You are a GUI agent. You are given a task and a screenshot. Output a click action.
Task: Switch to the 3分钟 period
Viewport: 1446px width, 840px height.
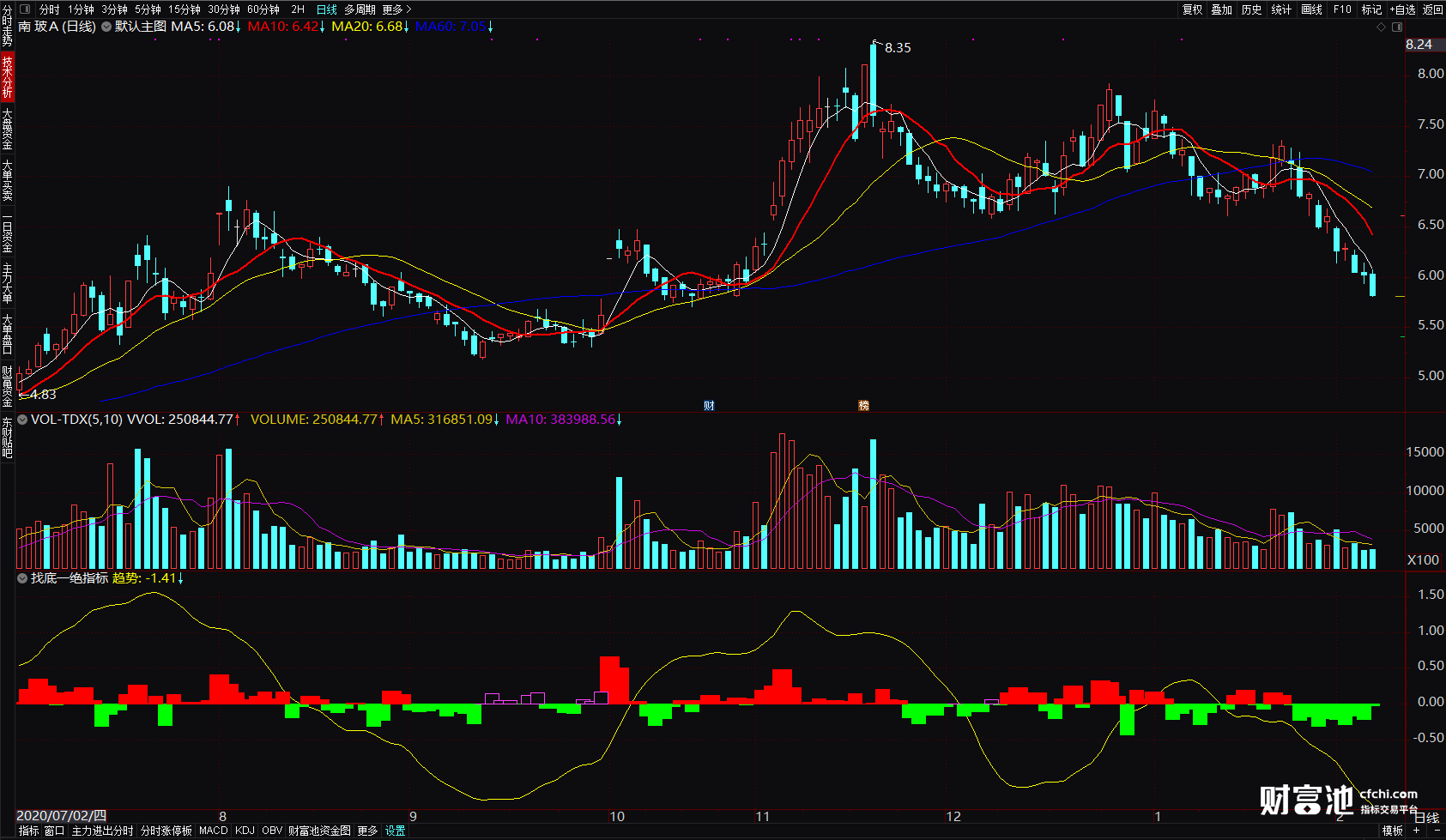tap(114, 9)
